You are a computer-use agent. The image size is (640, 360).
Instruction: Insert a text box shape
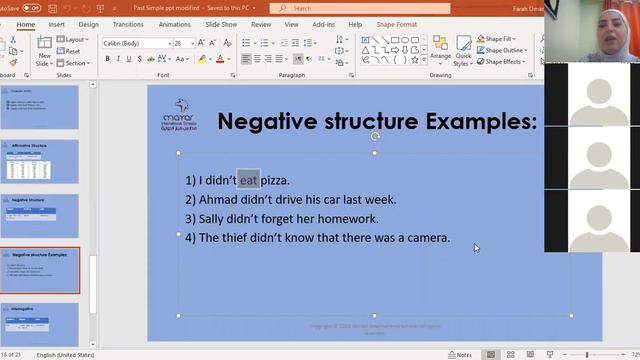(x=365, y=40)
